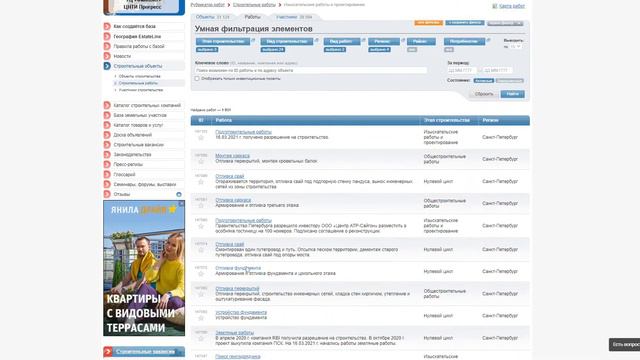Click arrow icon beside 'Новости'
Image resolution: width=640 pixels, height=360 pixels.
(107, 56)
